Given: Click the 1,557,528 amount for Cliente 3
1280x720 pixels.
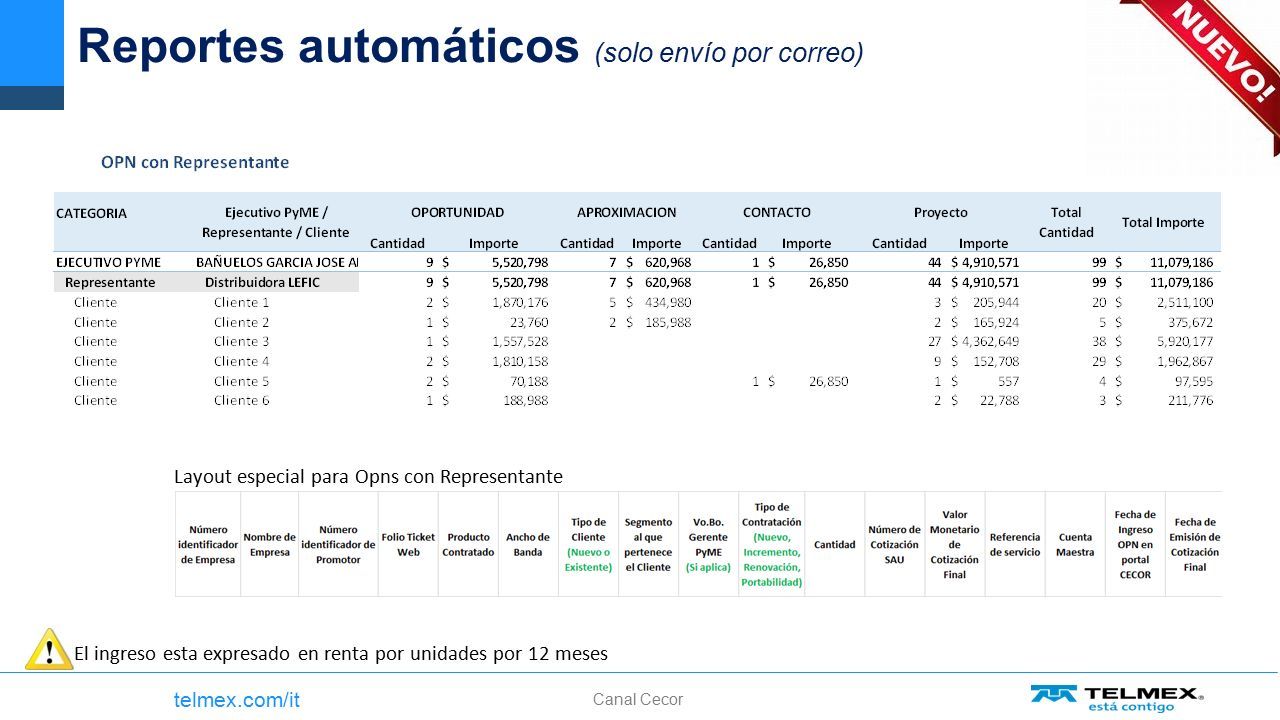Looking at the screenshot, I should (520, 341).
